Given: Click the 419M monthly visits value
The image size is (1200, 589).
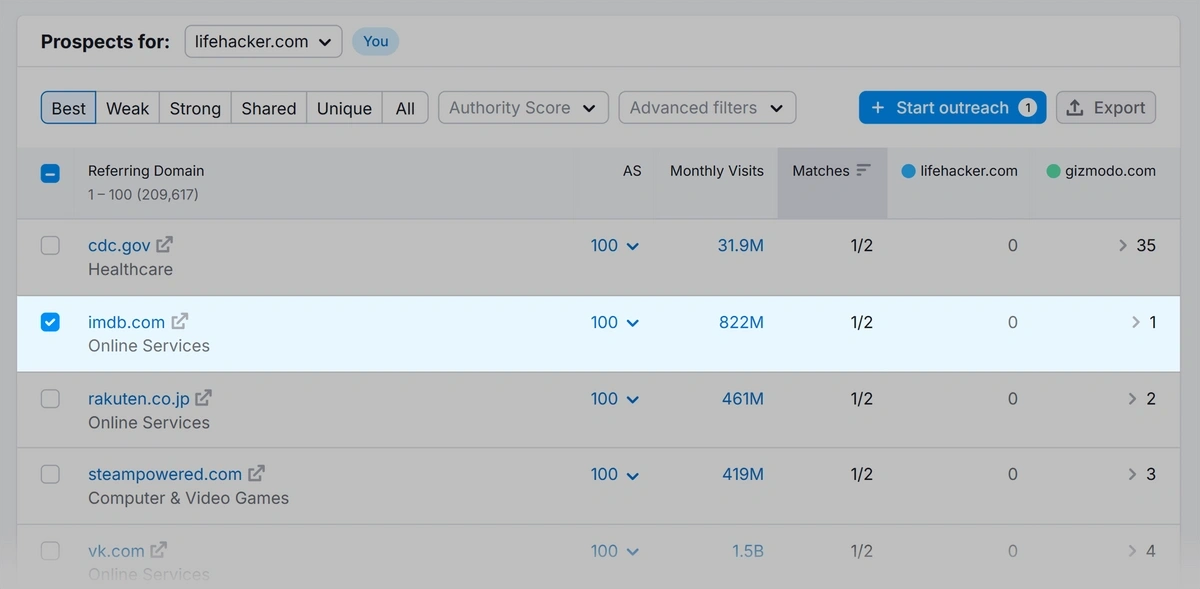Looking at the screenshot, I should 743,474.
